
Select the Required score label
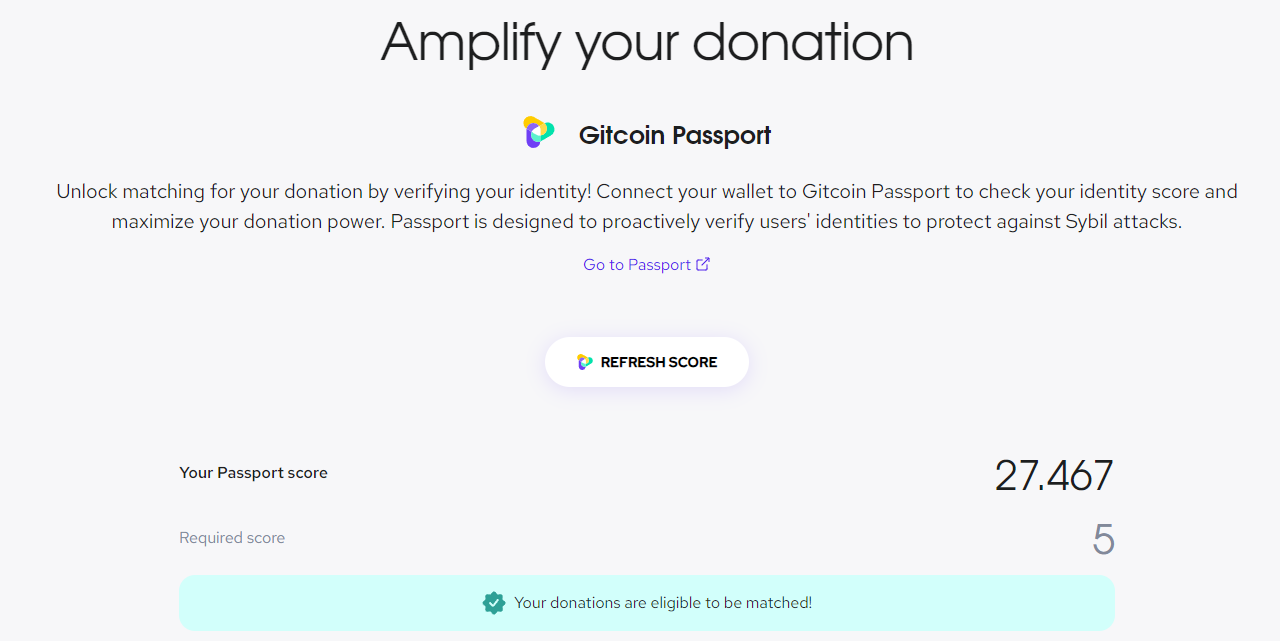pyautogui.click(x=232, y=538)
